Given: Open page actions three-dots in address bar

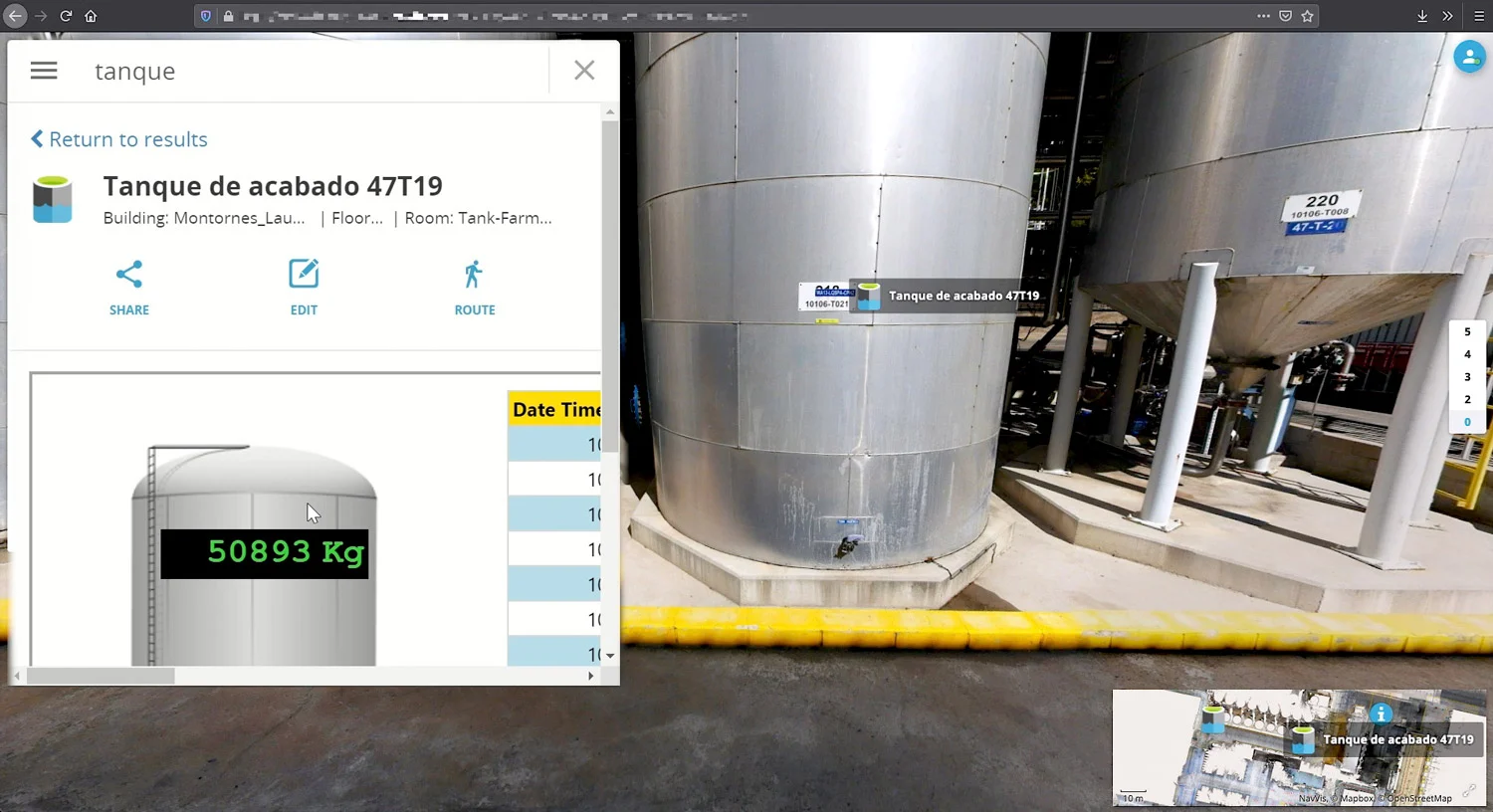Looking at the screenshot, I should pos(1263,16).
